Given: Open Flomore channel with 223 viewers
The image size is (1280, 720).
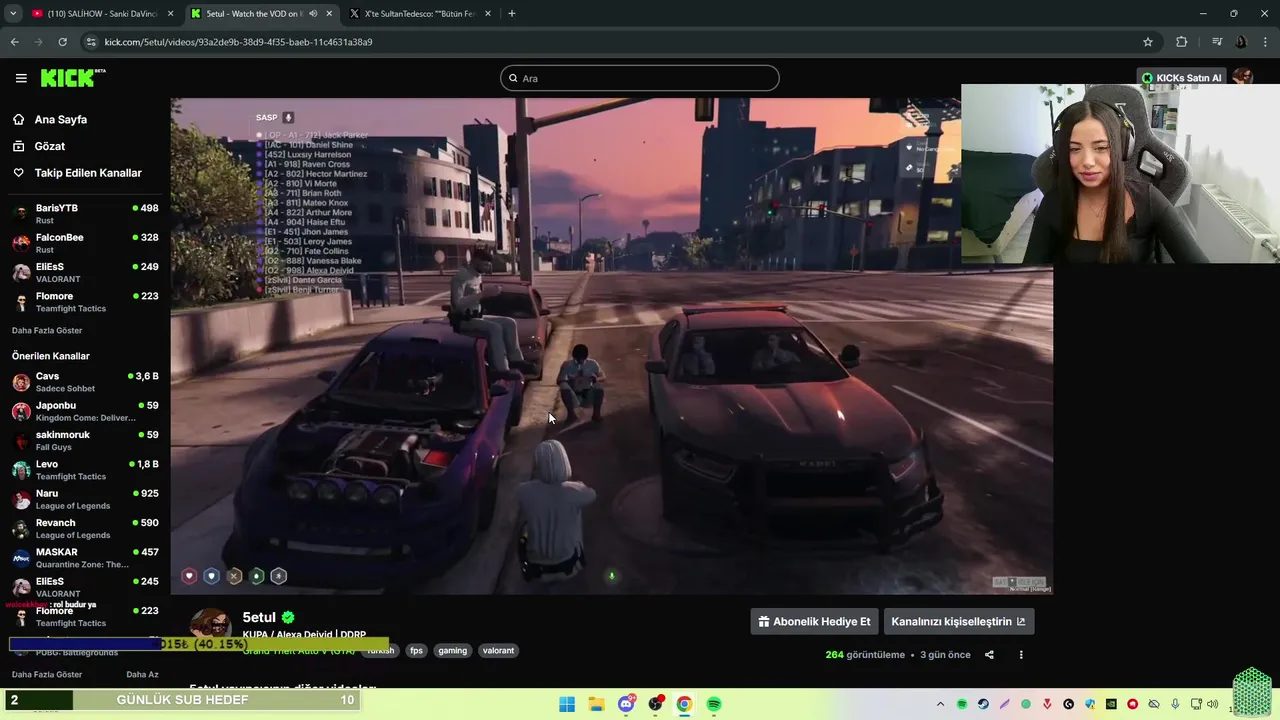Looking at the screenshot, I should pyautogui.click(x=85, y=302).
